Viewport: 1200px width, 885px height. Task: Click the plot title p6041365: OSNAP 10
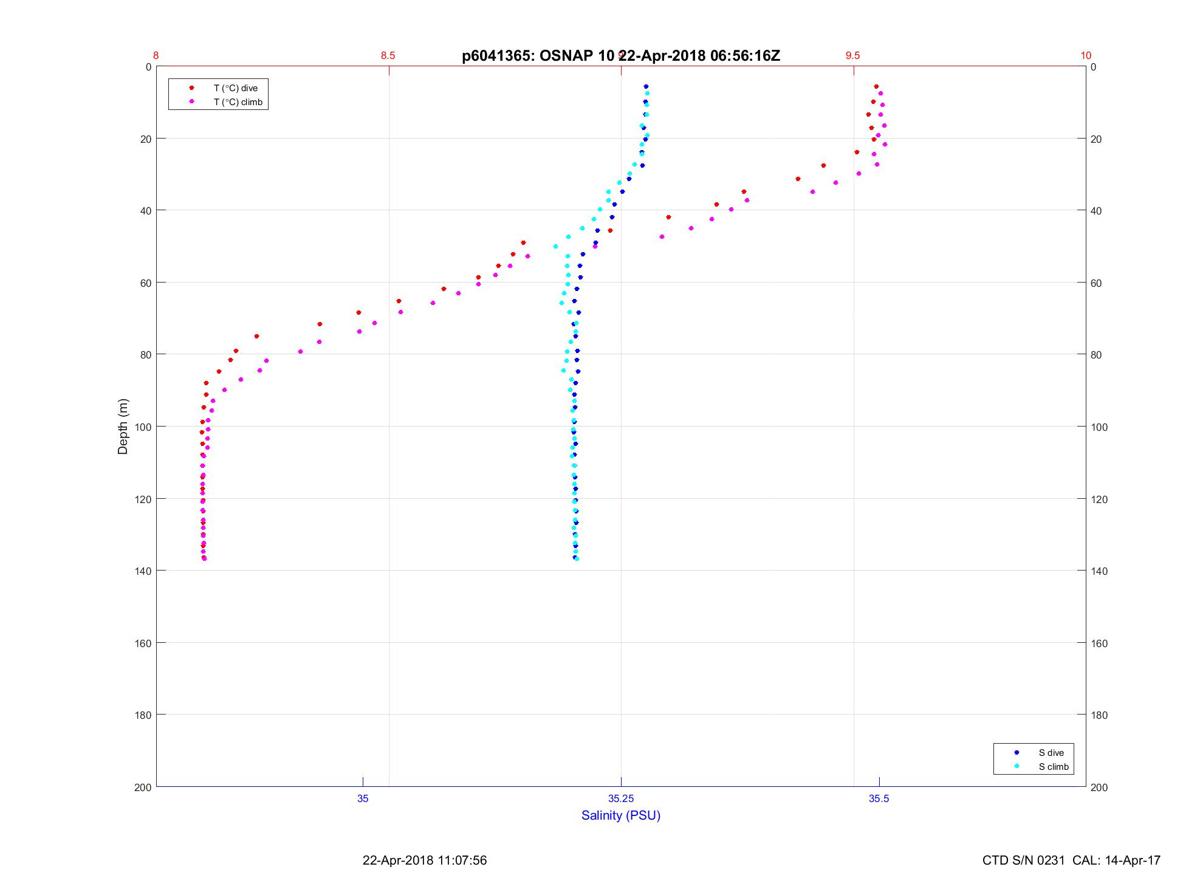click(x=538, y=56)
